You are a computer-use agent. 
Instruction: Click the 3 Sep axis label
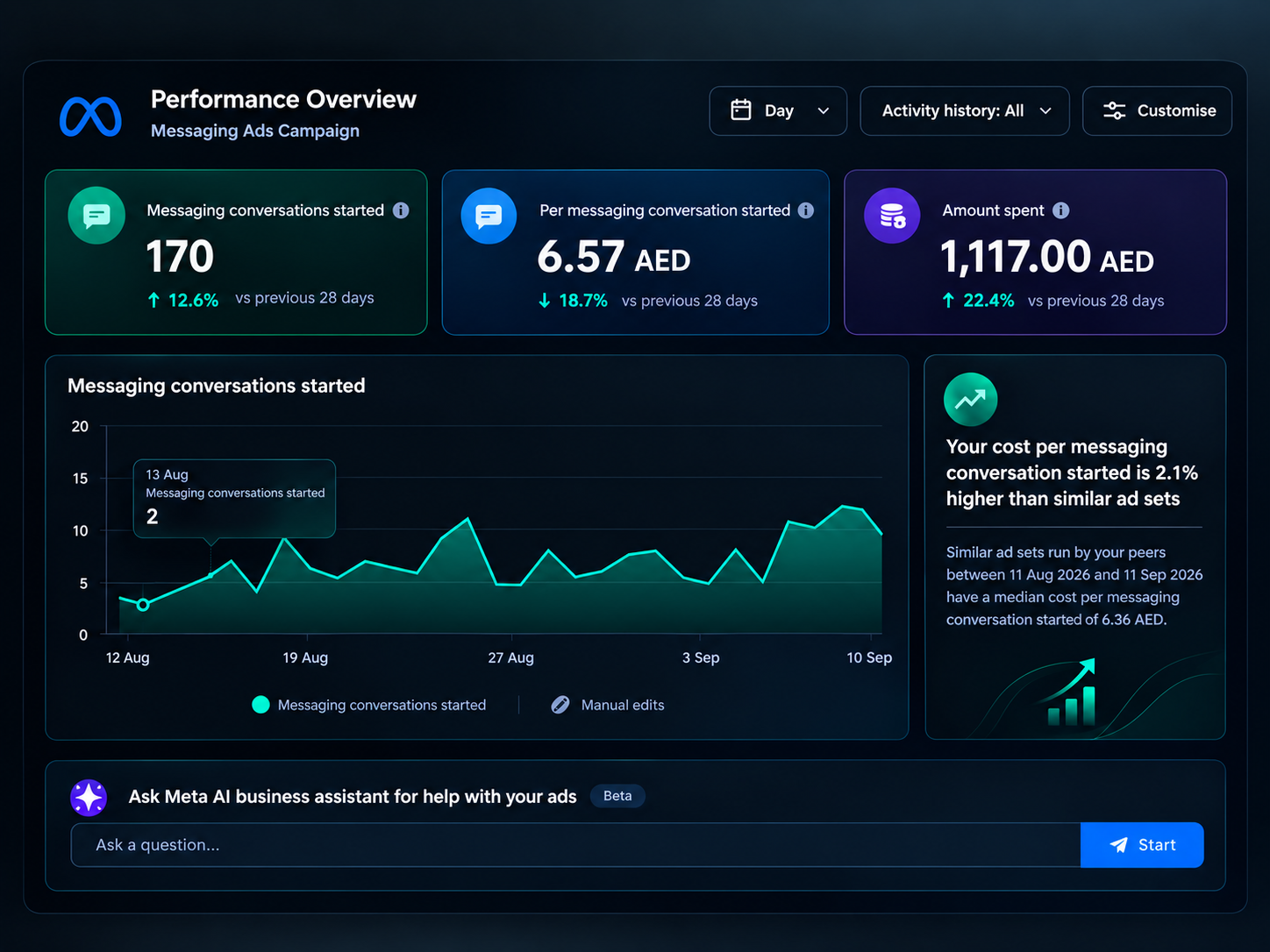(701, 657)
